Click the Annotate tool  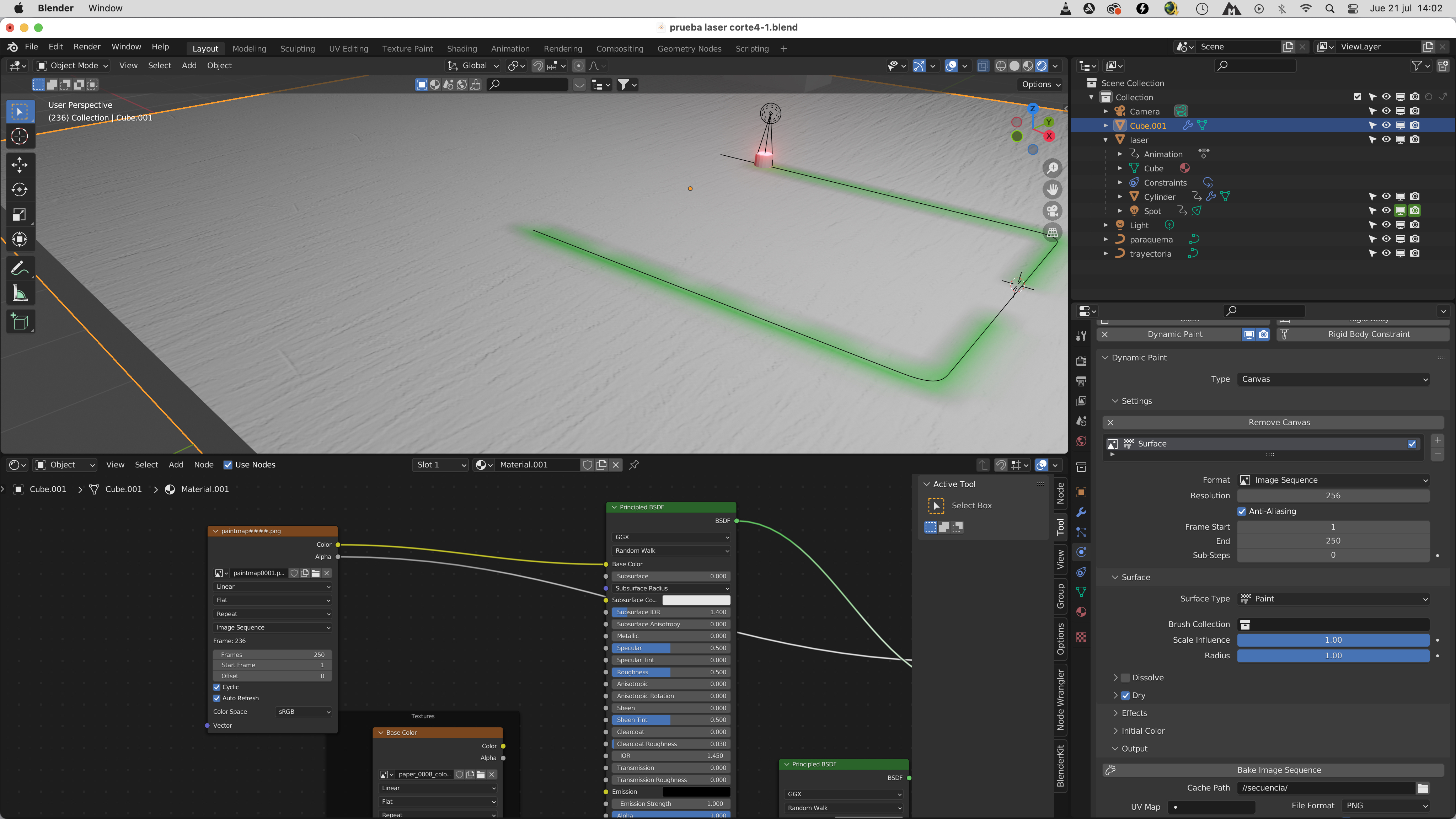click(x=20, y=268)
